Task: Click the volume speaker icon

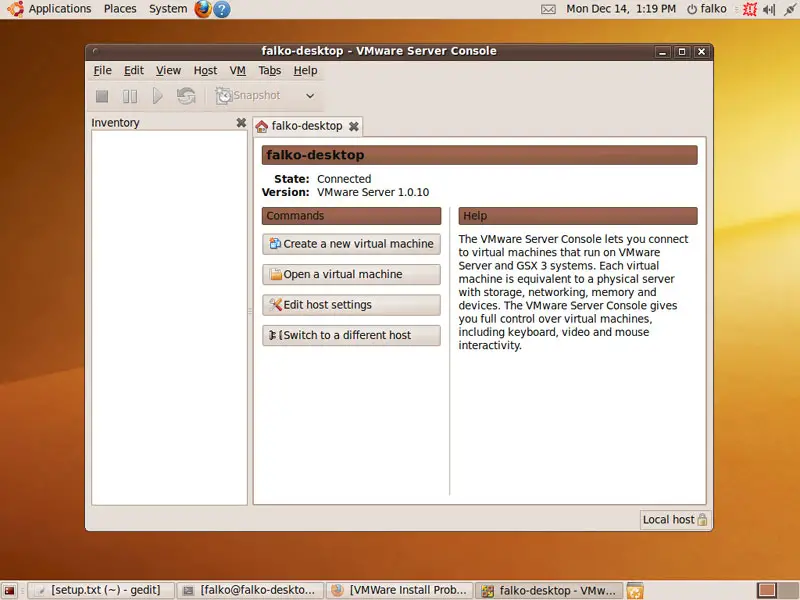Action: (769, 9)
